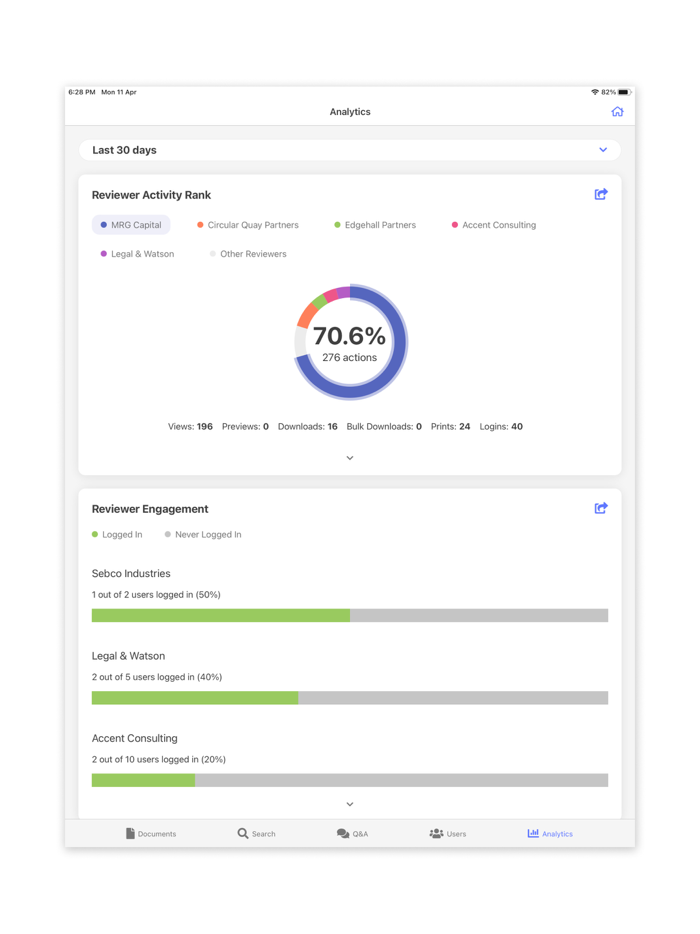Expand the Reviewer Engagement details chevron

pos(350,803)
